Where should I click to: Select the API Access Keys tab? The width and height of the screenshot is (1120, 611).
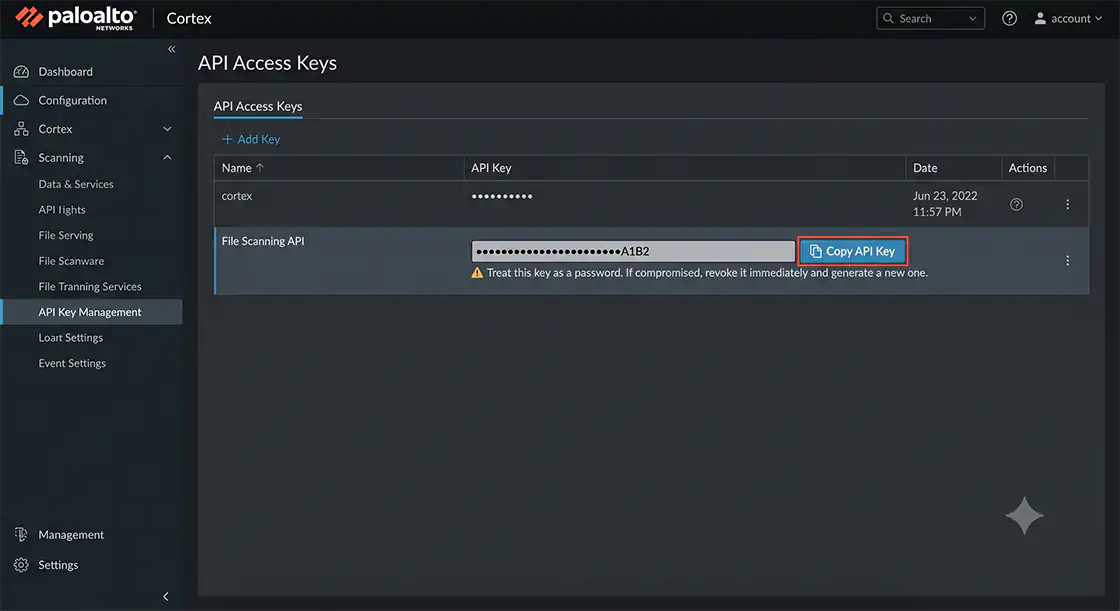pos(258,106)
